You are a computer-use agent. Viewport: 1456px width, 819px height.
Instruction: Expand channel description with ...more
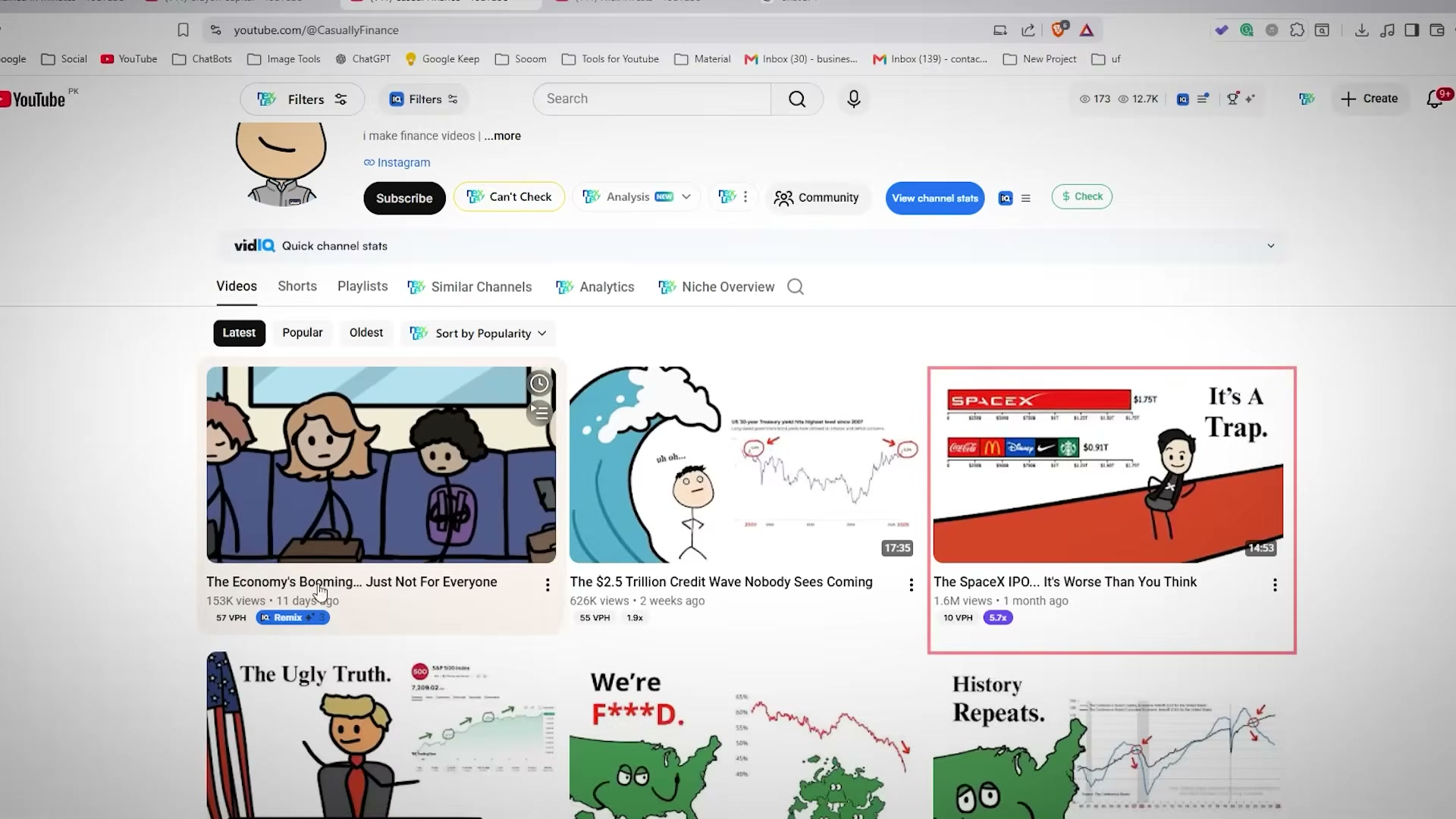503,136
